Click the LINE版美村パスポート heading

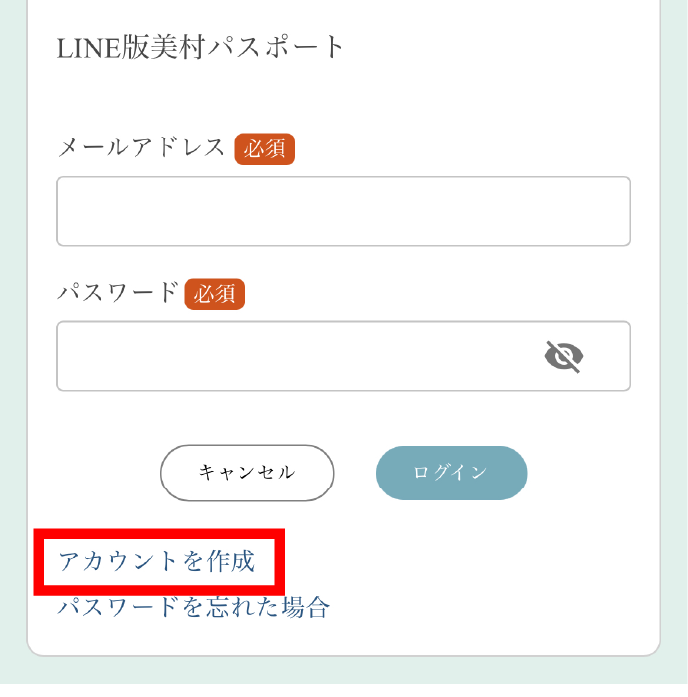[x=201, y=47]
